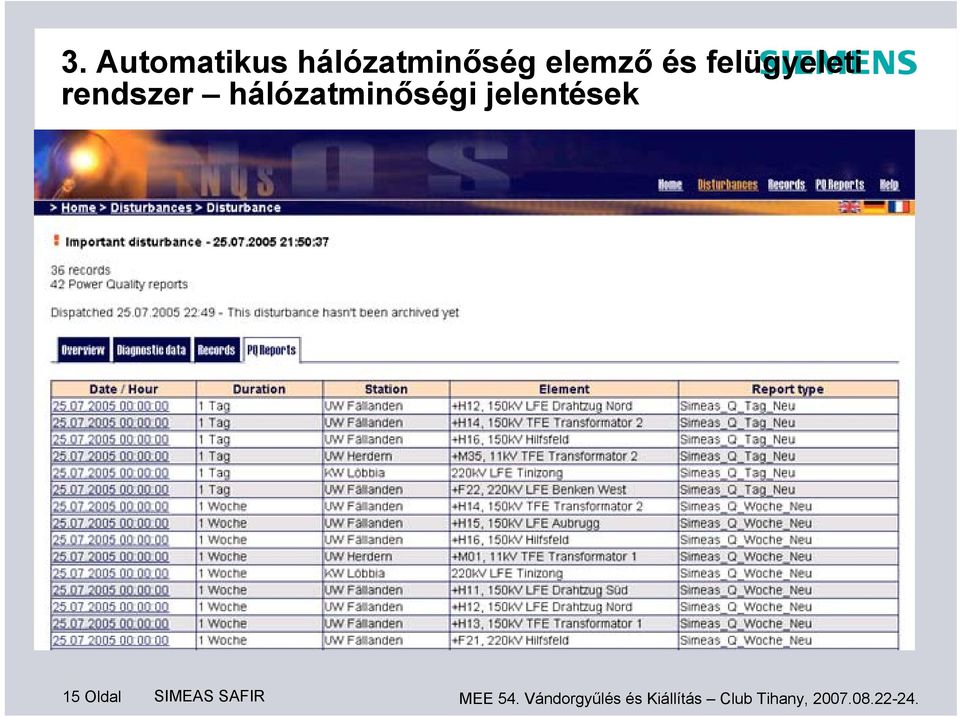The height and width of the screenshot is (717, 960).
Task: Click the 'Important disturbance - 25.07.2005 21:50:37' heading
Action: 197,242
